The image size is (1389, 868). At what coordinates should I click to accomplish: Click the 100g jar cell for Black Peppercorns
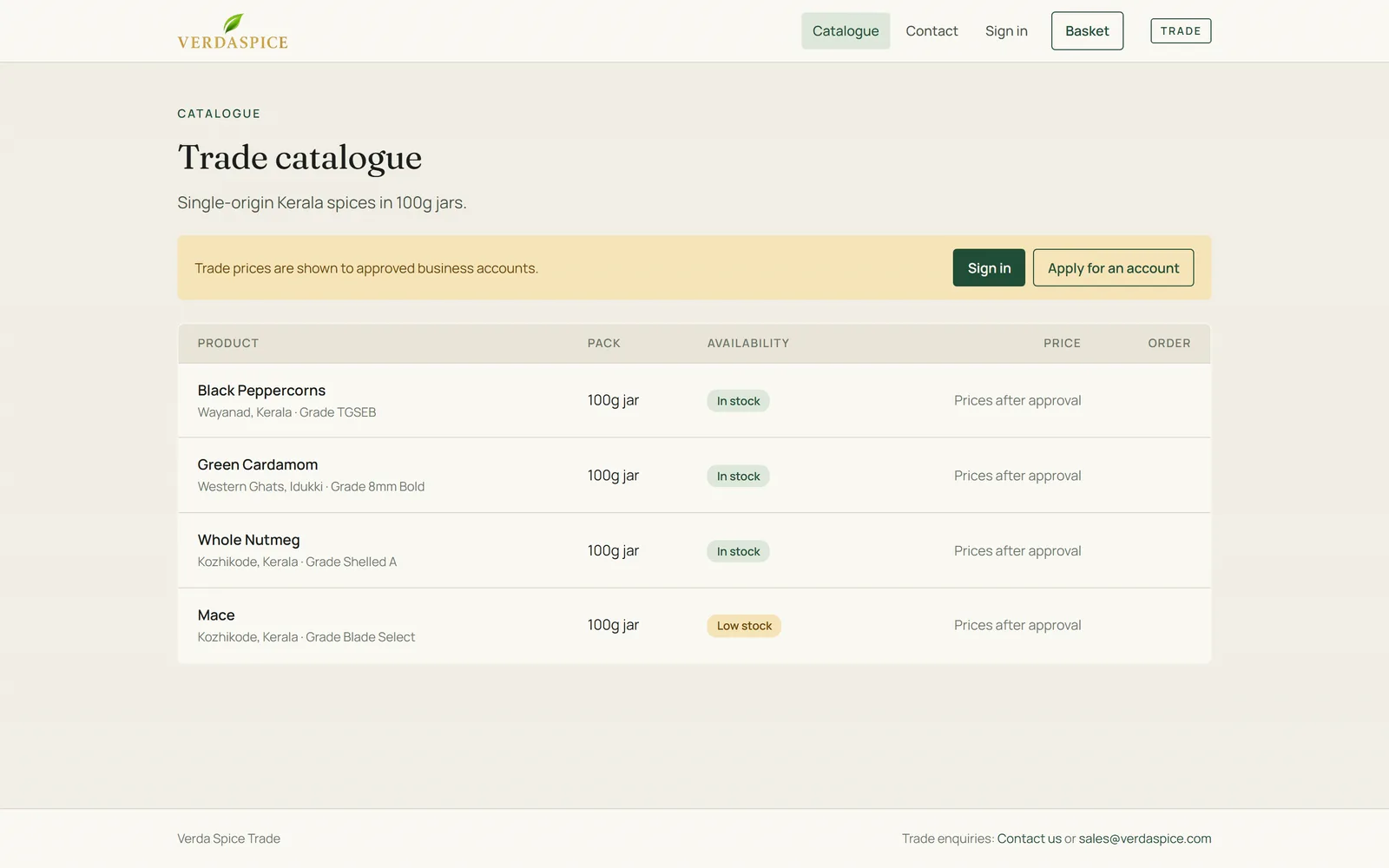pos(613,400)
